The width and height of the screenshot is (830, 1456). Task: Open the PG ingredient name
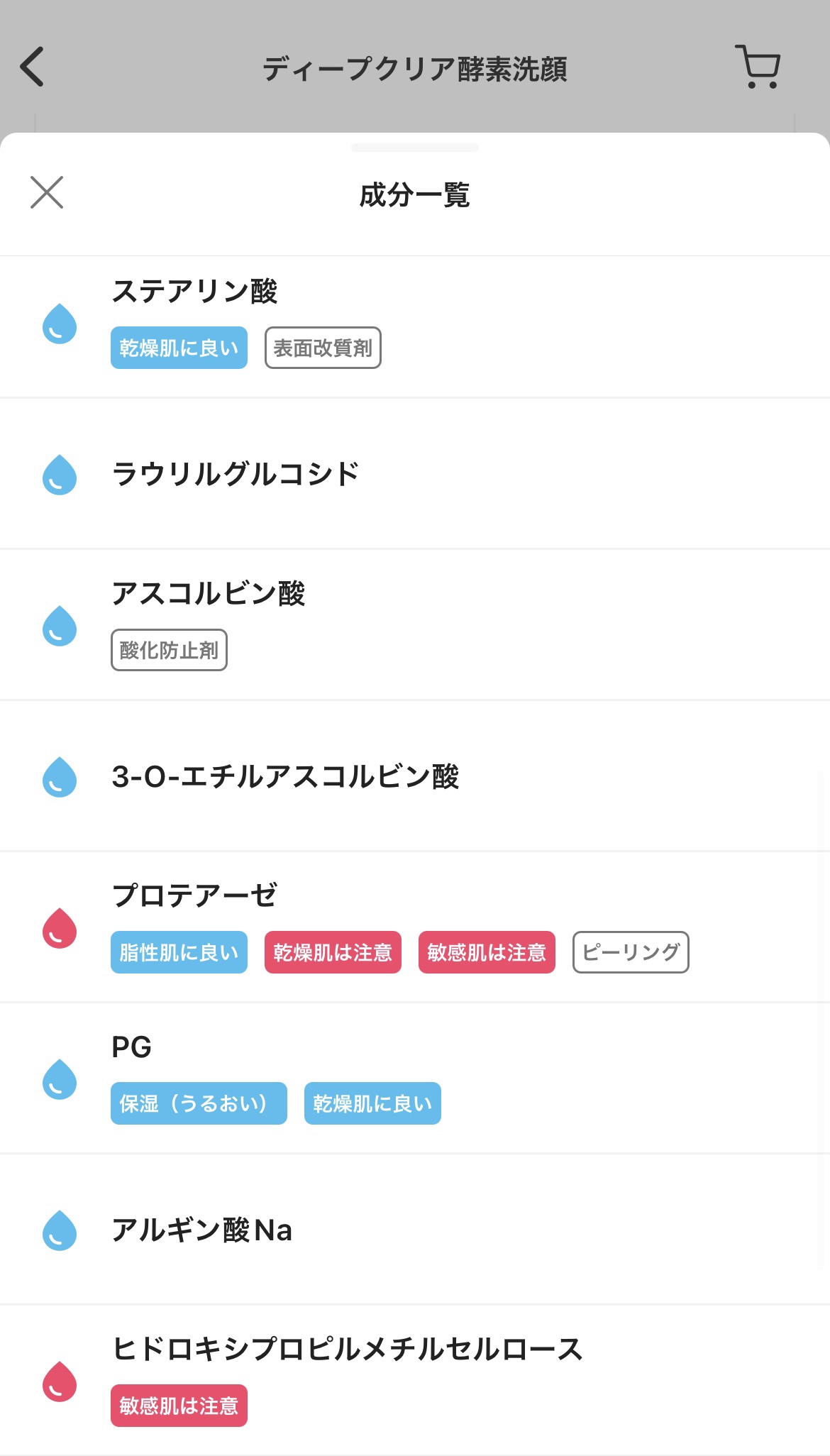132,1047
